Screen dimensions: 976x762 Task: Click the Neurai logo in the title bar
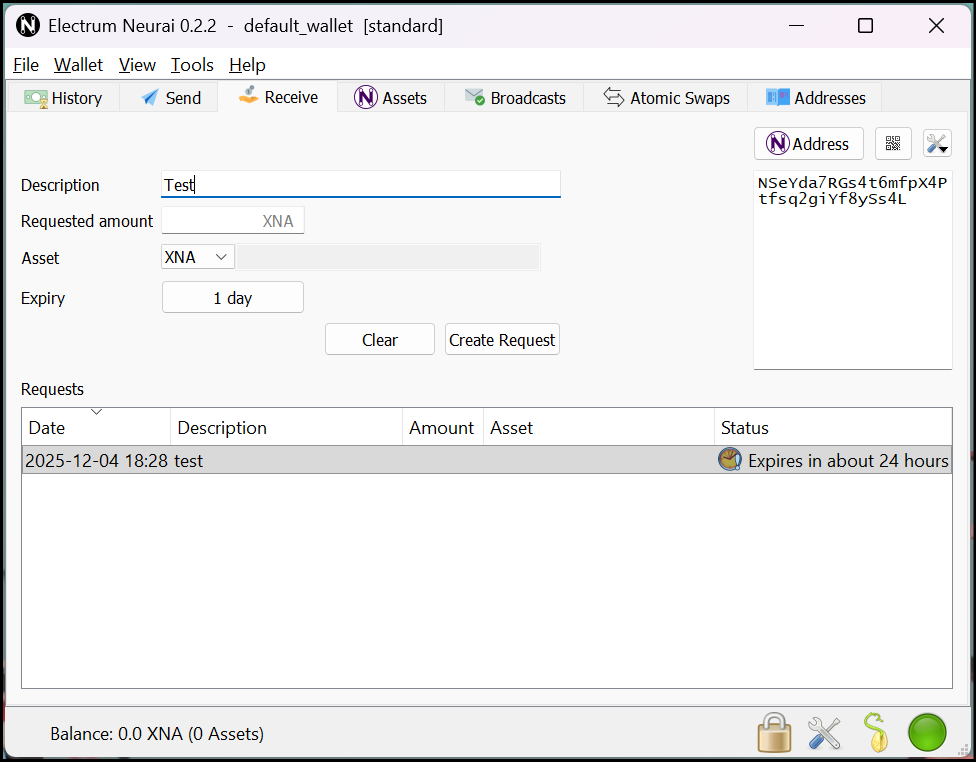coord(28,25)
